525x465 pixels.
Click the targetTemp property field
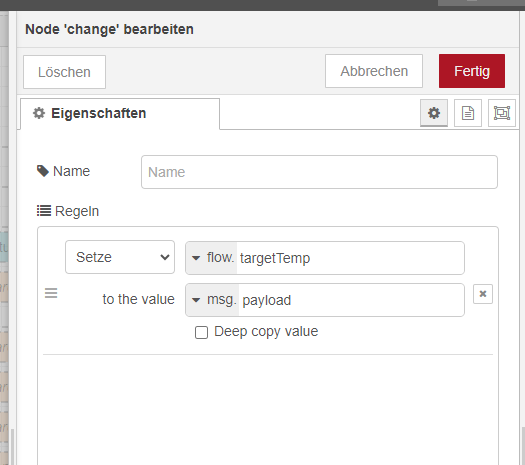click(x=350, y=258)
